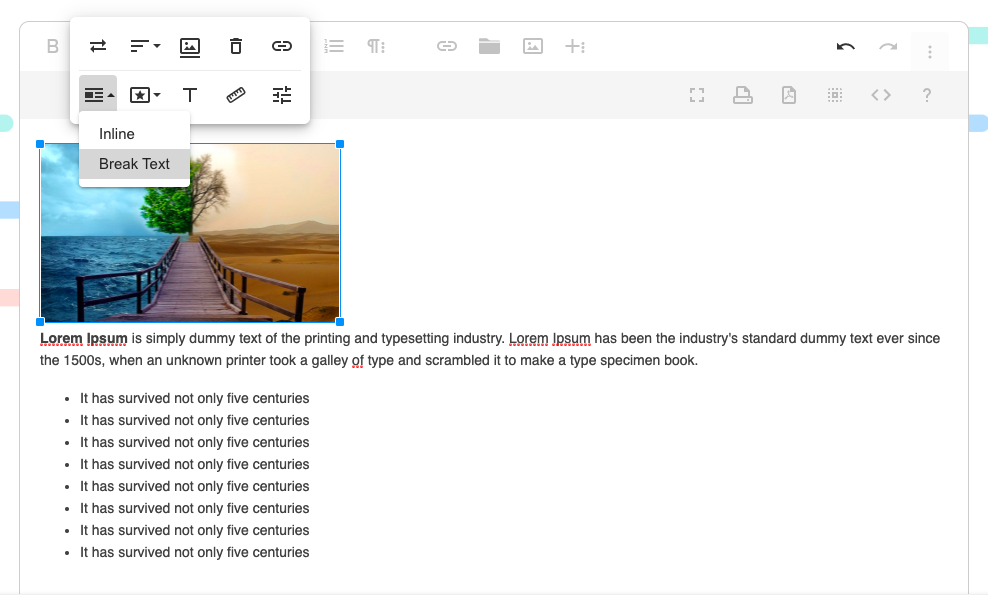Redo the last undone action
Screen dimensions: 988x595
point(887,46)
